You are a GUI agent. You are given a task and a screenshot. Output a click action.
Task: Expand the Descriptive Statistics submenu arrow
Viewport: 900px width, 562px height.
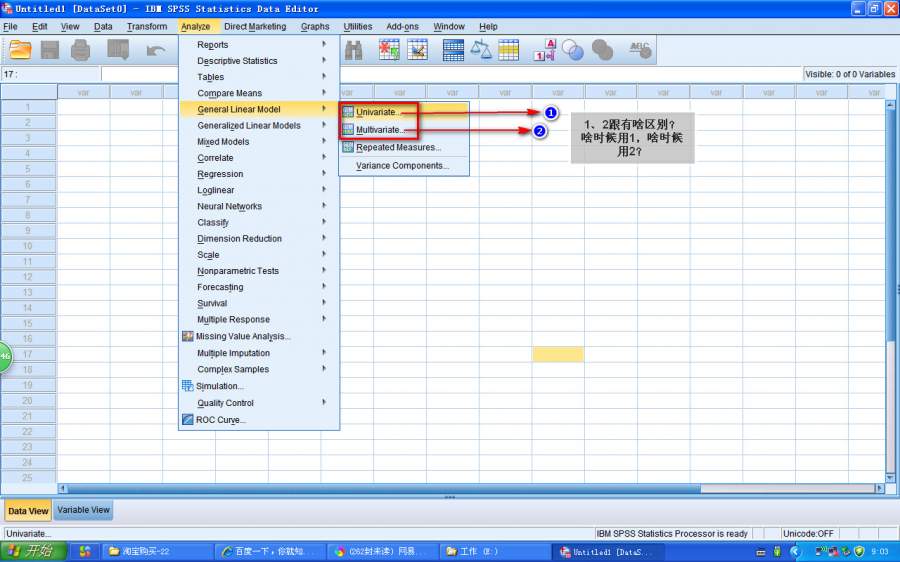point(324,60)
